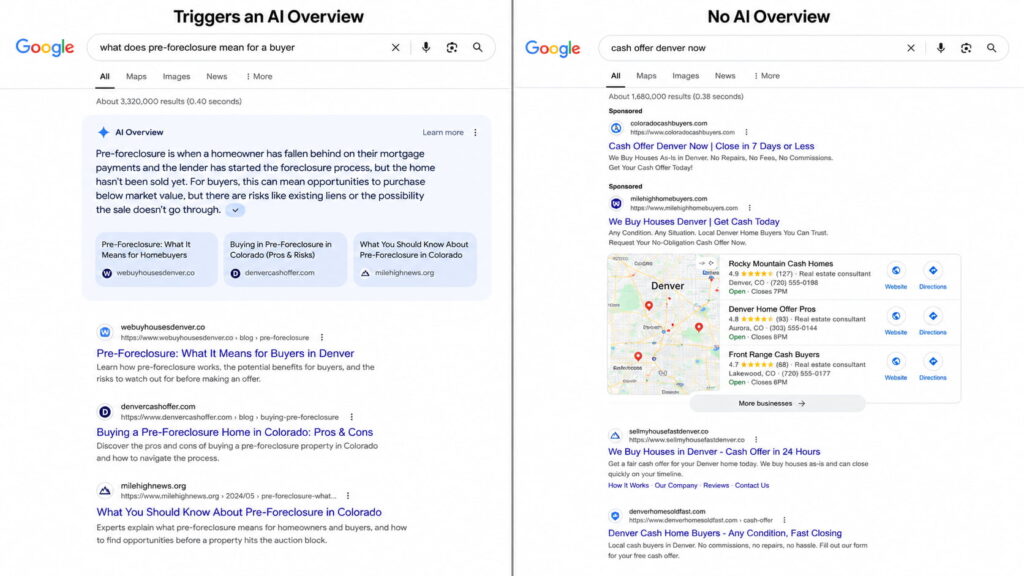Viewport: 1024px width, 576px height.
Task: Open More dropdown in left search tabs
Action: point(259,76)
